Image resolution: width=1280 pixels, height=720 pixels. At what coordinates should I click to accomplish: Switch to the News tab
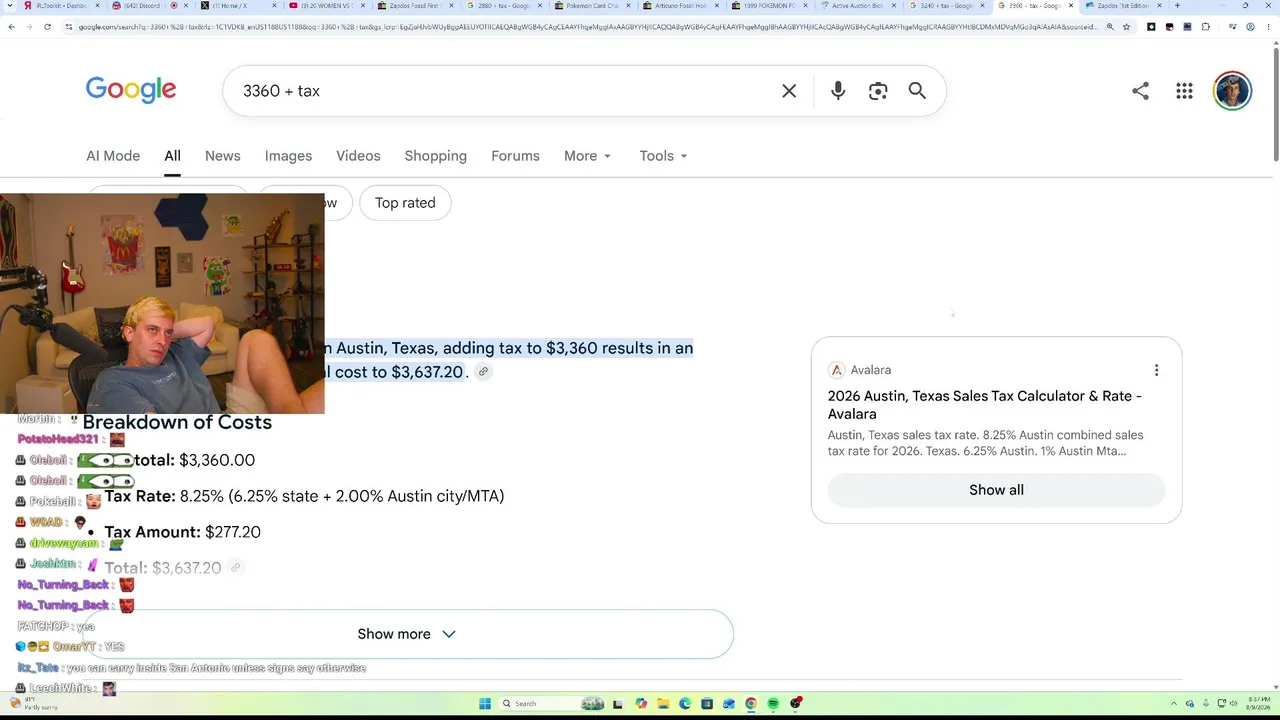(x=223, y=156)
